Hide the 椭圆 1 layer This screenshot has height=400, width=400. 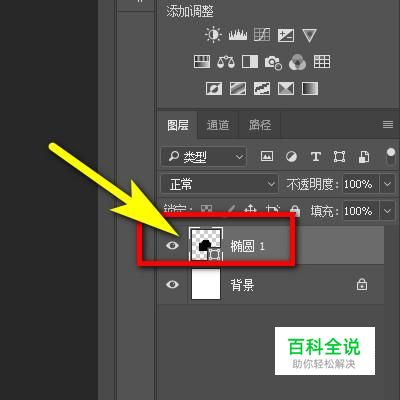coord(172,246)
